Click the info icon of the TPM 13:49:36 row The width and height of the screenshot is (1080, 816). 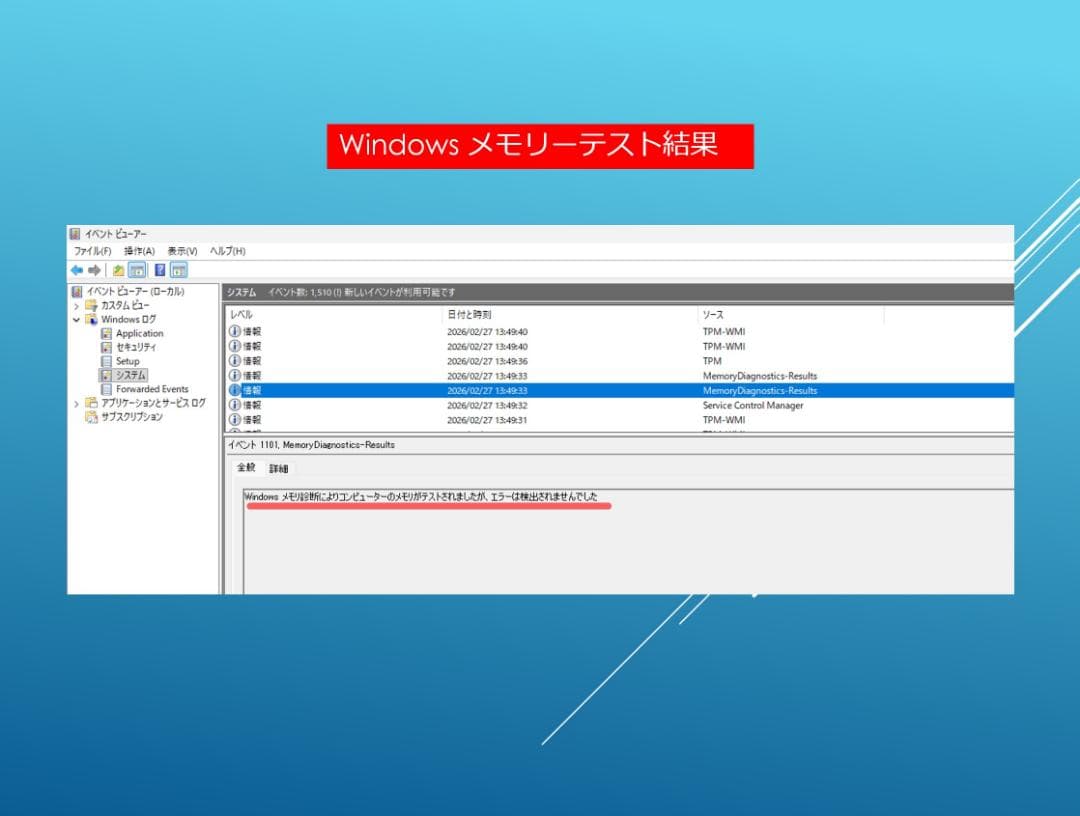point(235,361)
